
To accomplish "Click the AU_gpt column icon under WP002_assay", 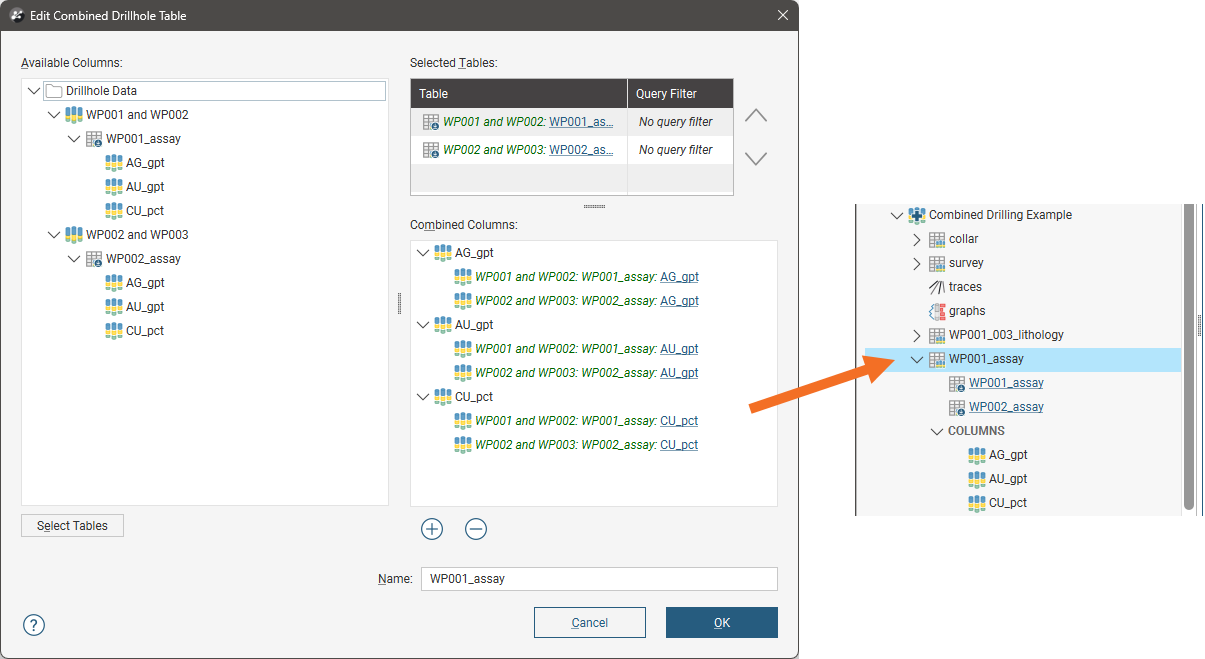I will pos(114,307).
